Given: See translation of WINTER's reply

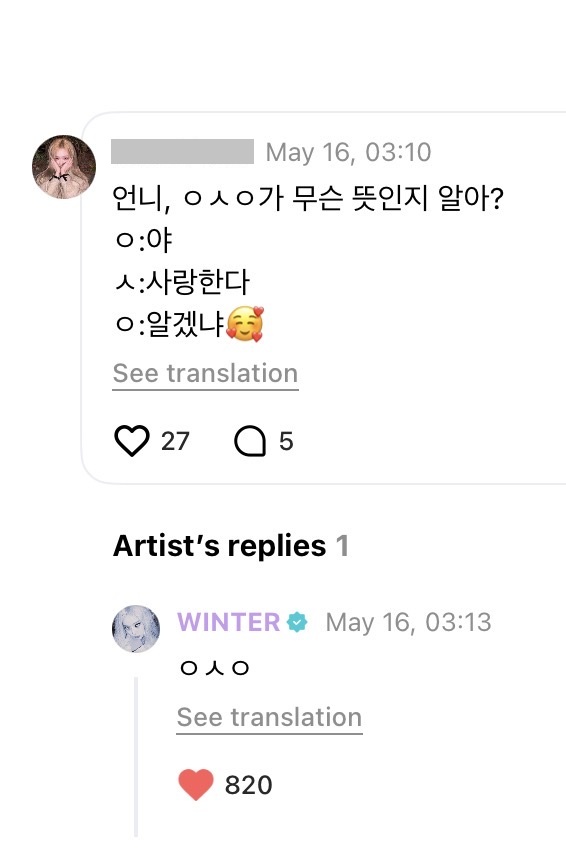Looking at the screenshot, I should [269, 718].
